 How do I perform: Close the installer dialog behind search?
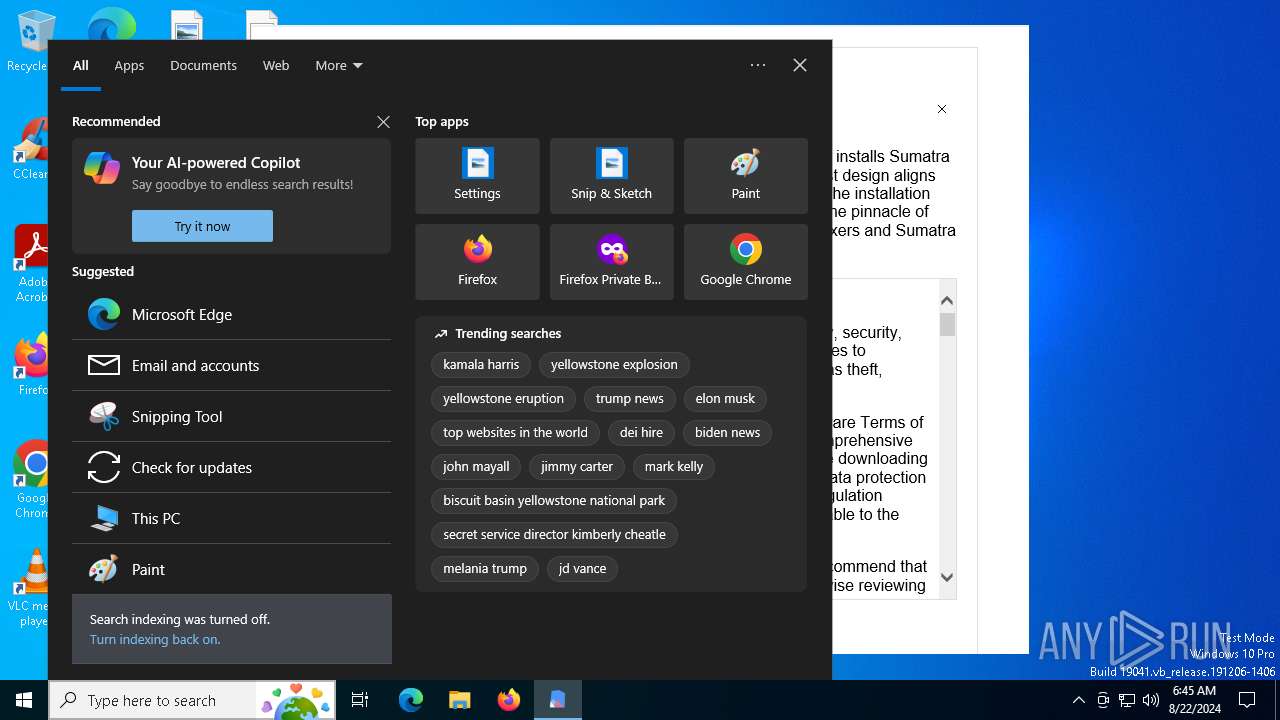941,109
